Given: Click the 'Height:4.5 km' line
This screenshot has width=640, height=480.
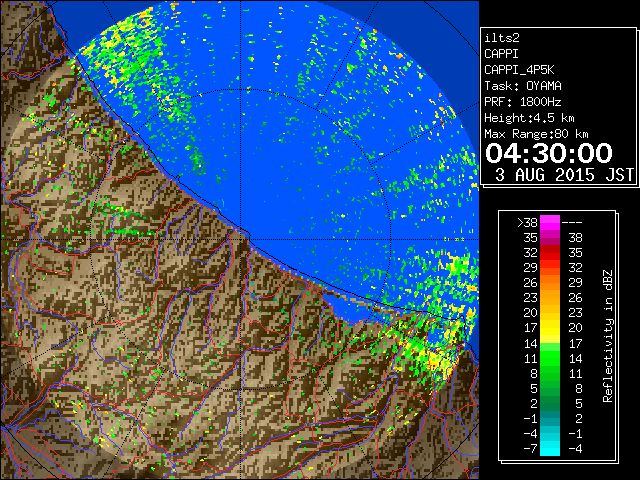Looking at the screenshot, I should (x=529, y=118).
